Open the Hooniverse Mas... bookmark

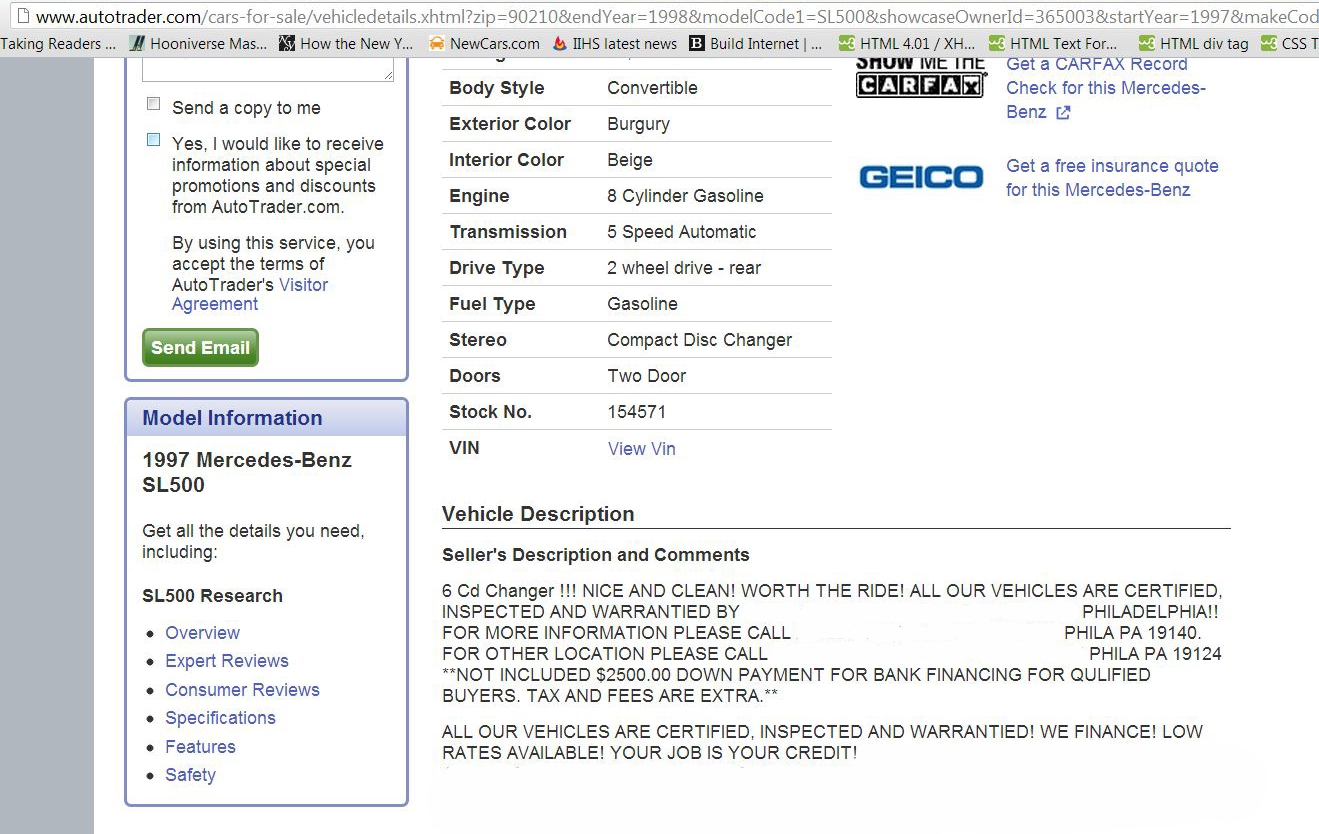coord(199,44)
